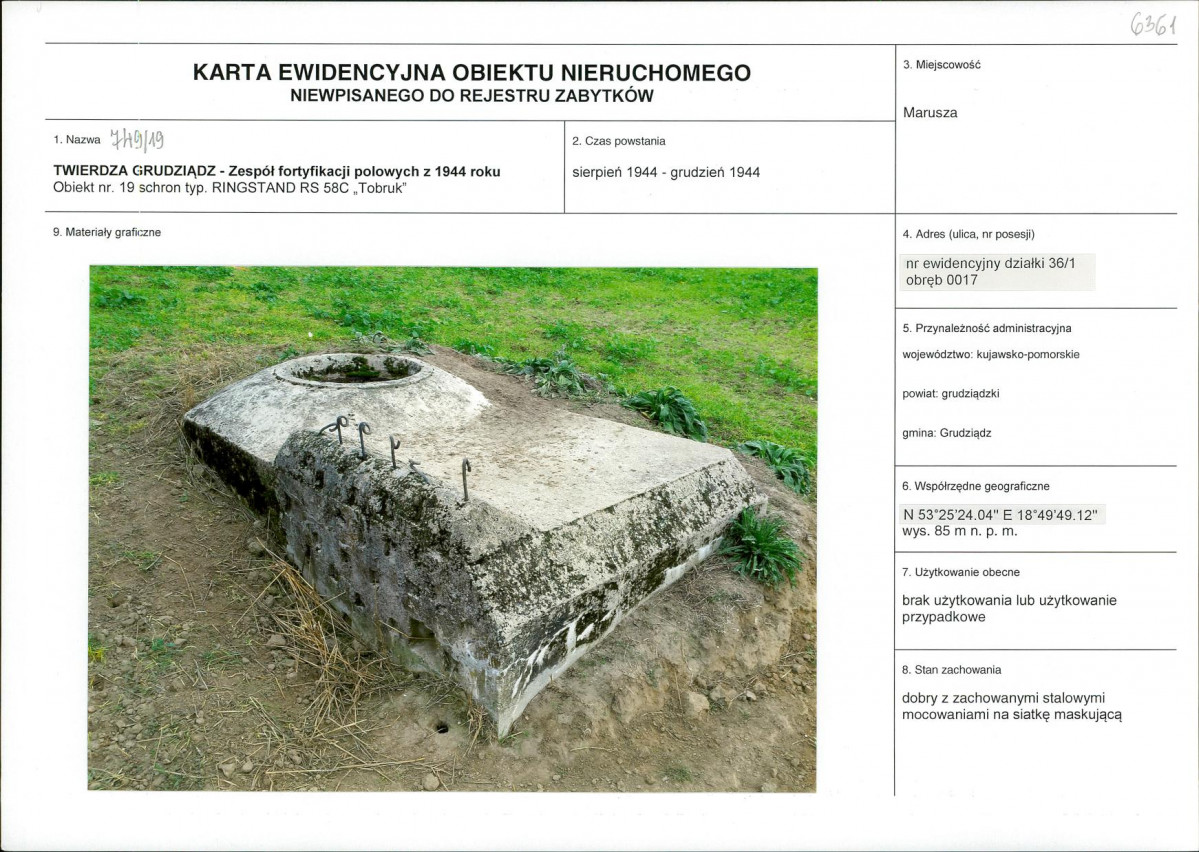Click the label '9. Materiały graficzne'
1199x852 pixels.
pyautogui.click(x=107, y=233)
